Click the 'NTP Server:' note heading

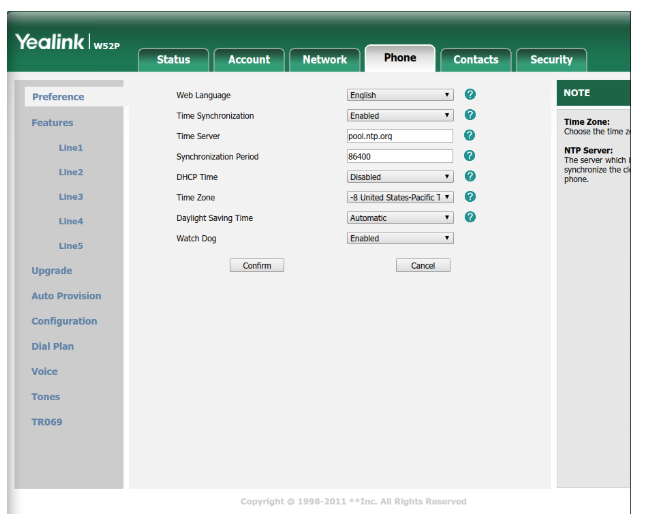pos(588,151)
